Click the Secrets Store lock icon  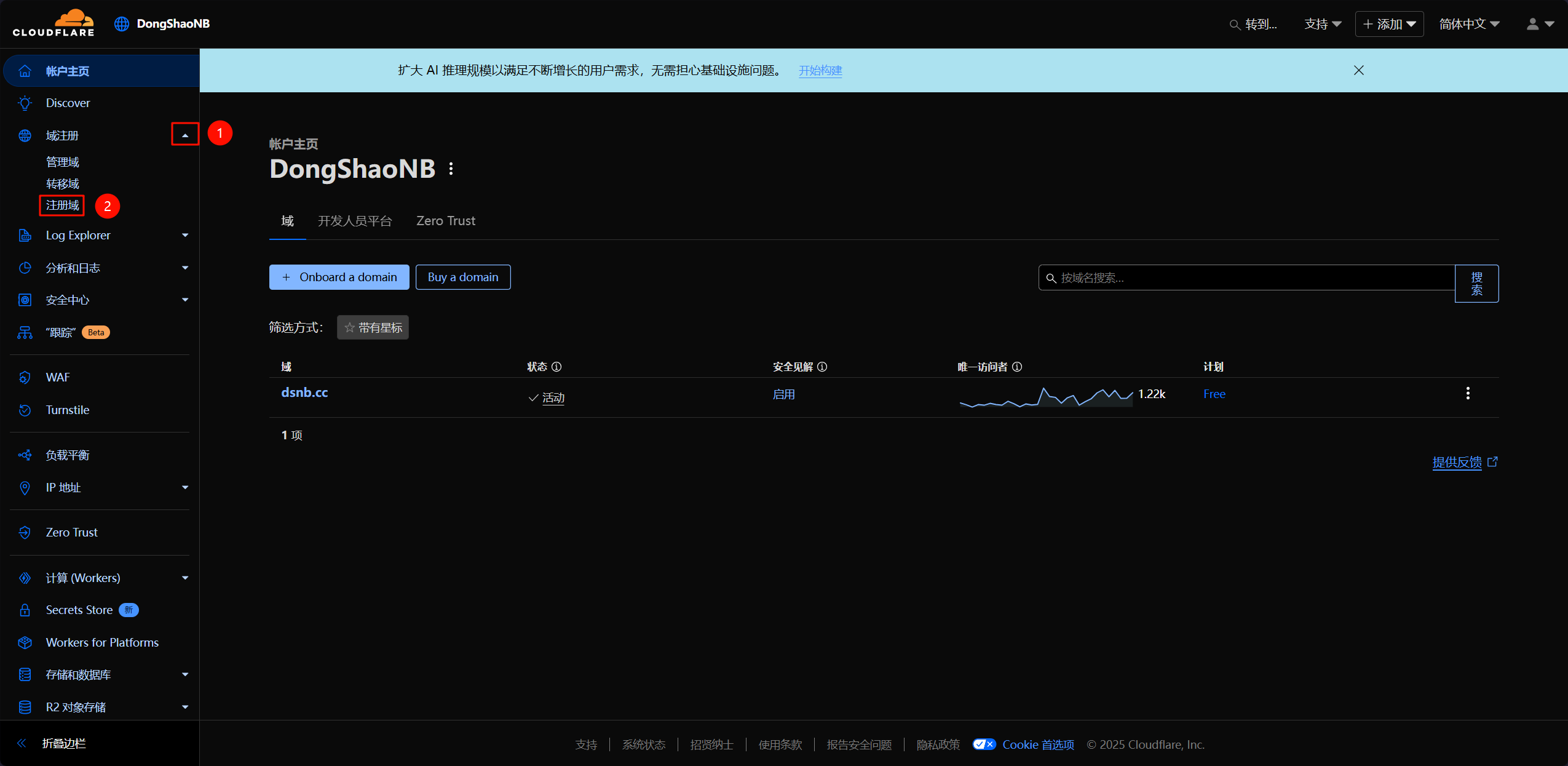25,610
